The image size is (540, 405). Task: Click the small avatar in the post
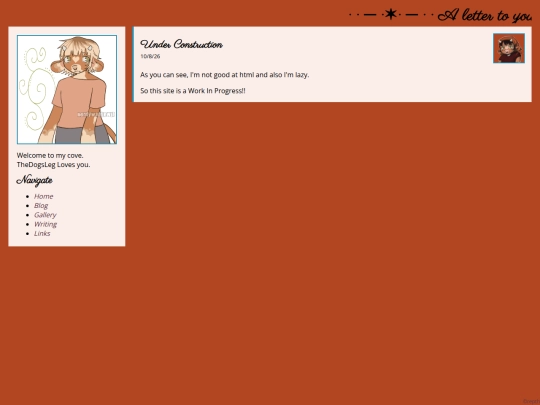(x=509, y=48)
